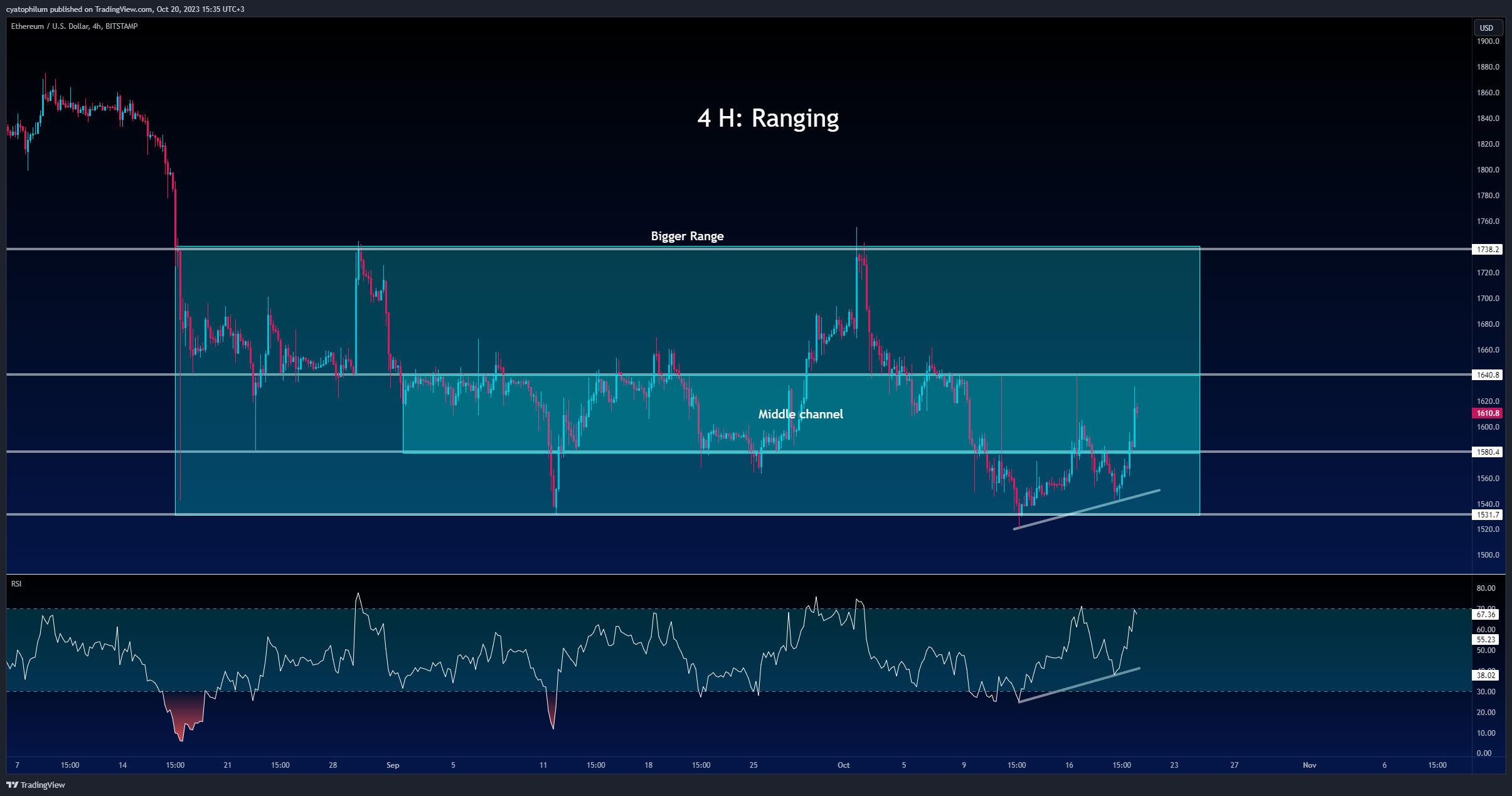Screen dimensions: 1512x796
Task: Click the 1738.2 price level label
Action: coord(1488,250)
